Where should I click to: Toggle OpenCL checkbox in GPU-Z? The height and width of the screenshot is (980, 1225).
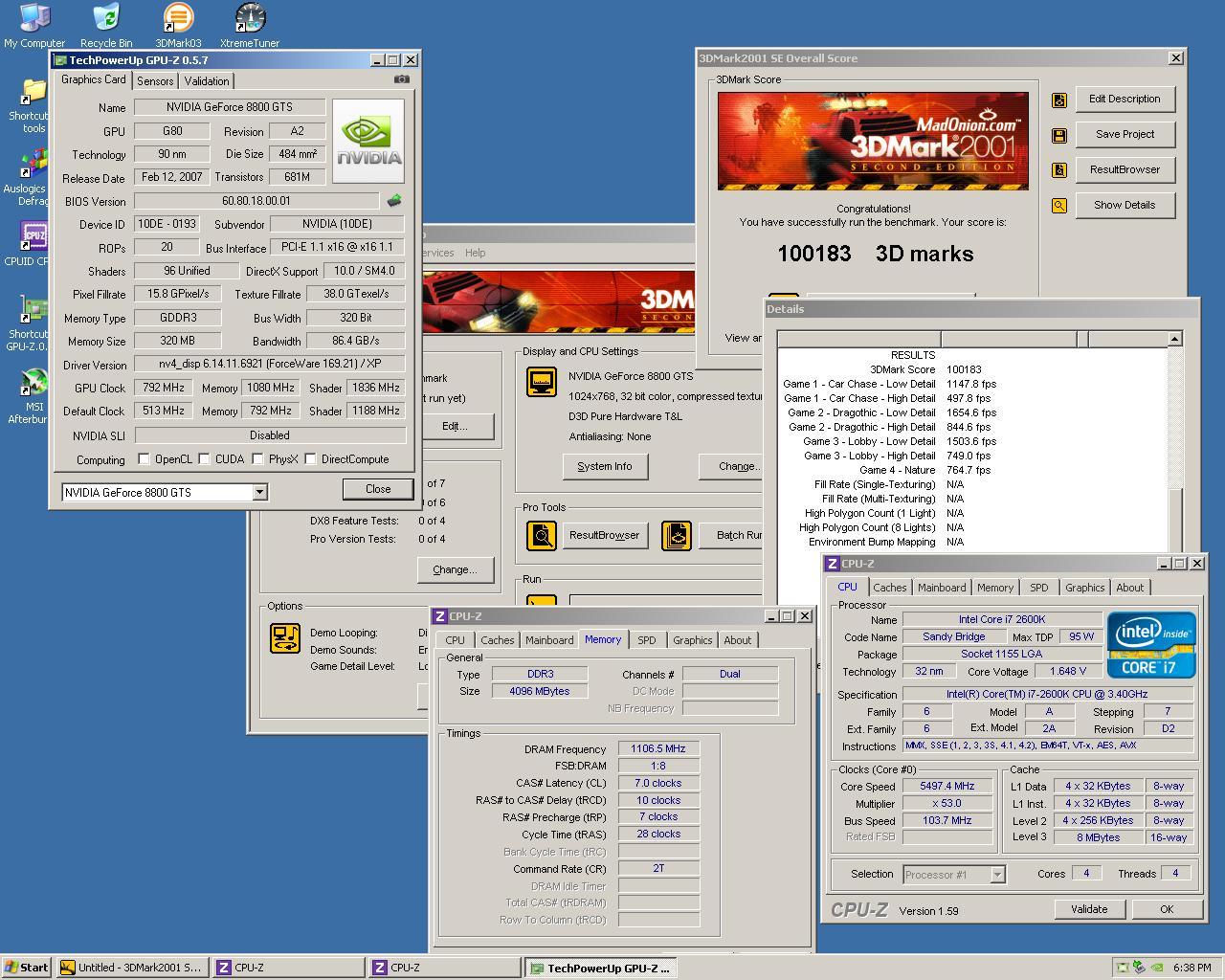click(144, 459)
